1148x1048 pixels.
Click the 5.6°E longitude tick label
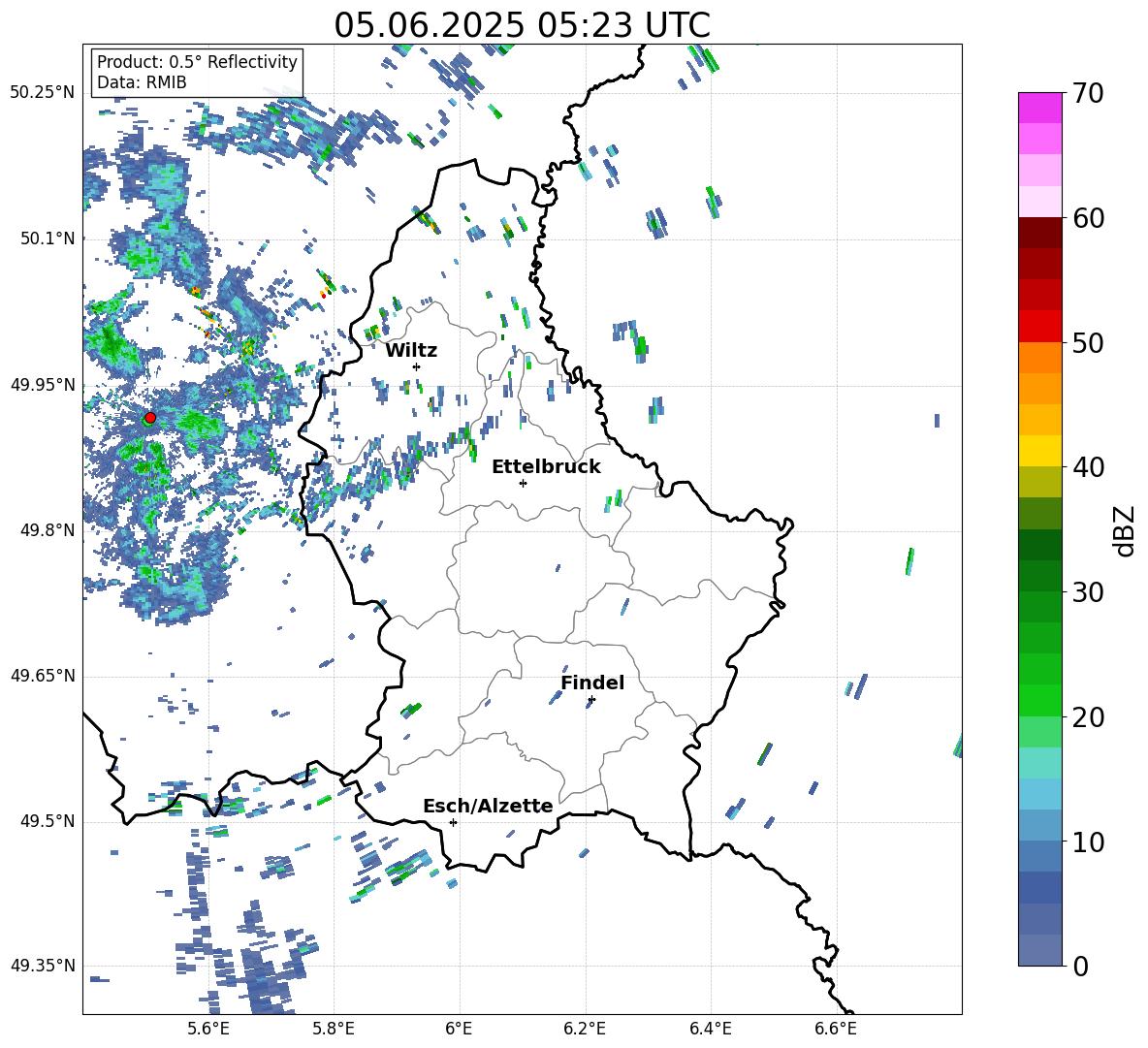click(207, 1029)
